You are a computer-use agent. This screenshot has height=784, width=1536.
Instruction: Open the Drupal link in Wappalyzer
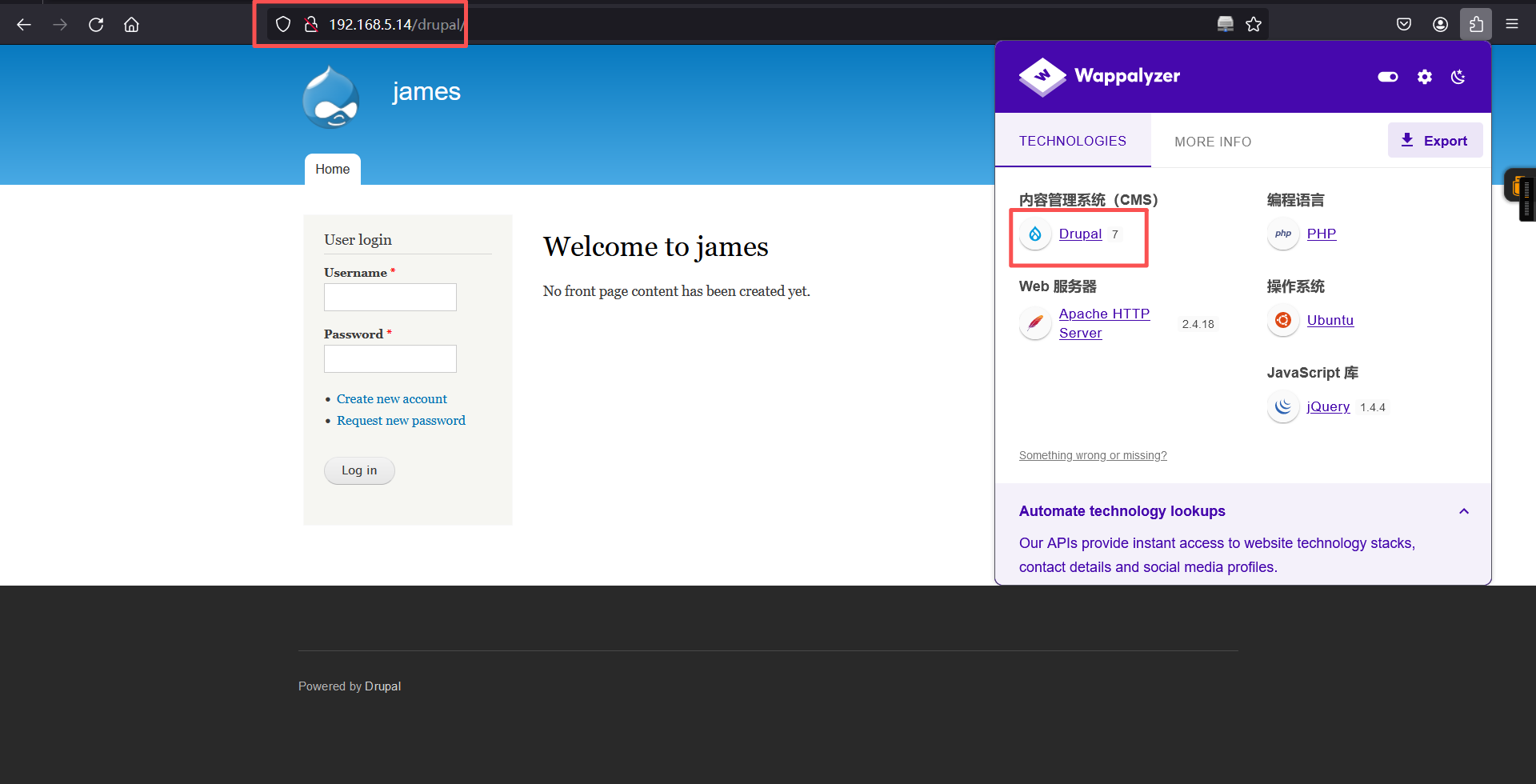pos(1080,234)
